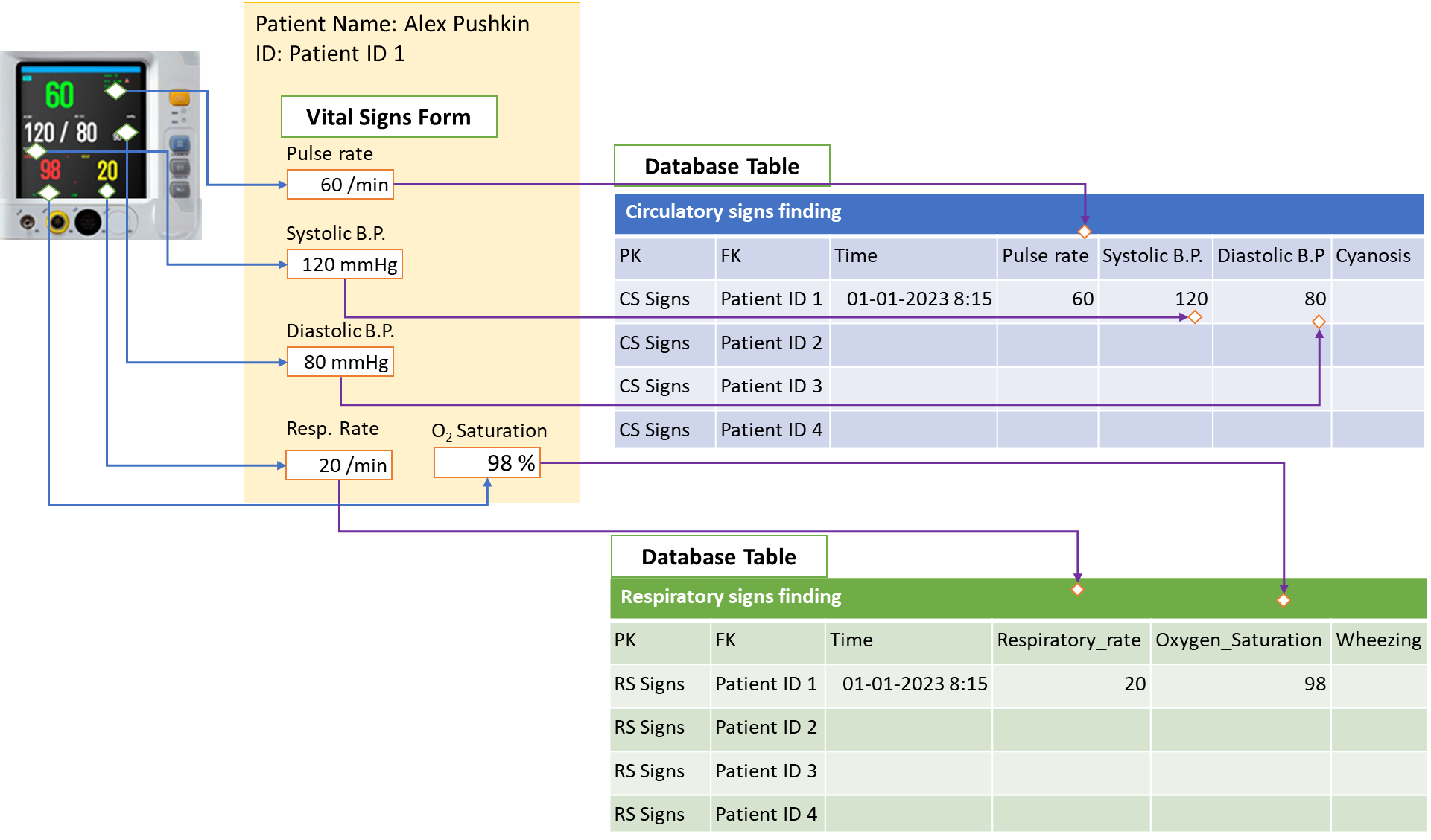The height and width of the screenshot is (840, 1431).
Task: Click the orange diamond below the diastolic 80 cell
Action: [x=1319, y=322]
